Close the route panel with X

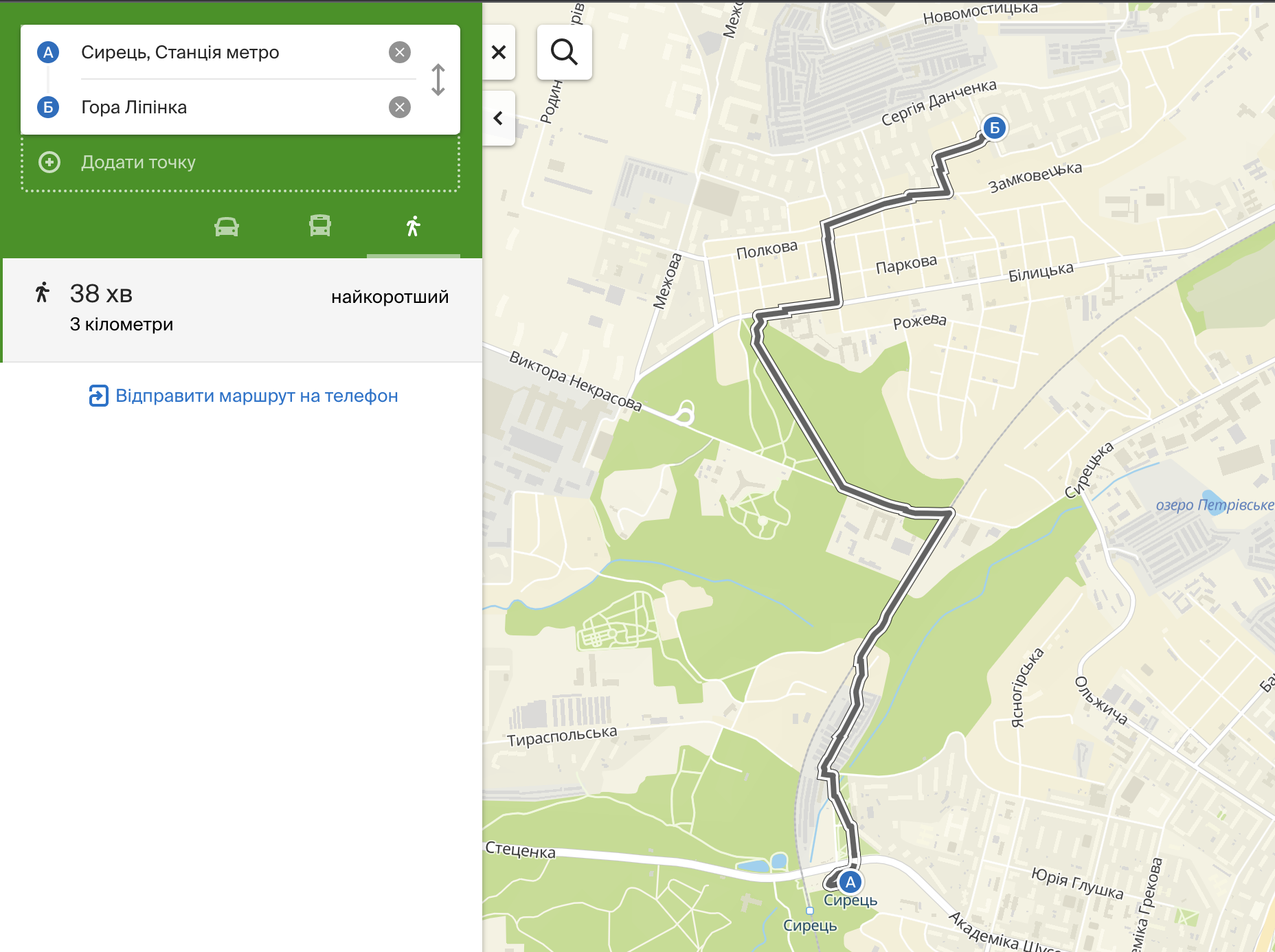pyautogui.click(x=499, y=52)
